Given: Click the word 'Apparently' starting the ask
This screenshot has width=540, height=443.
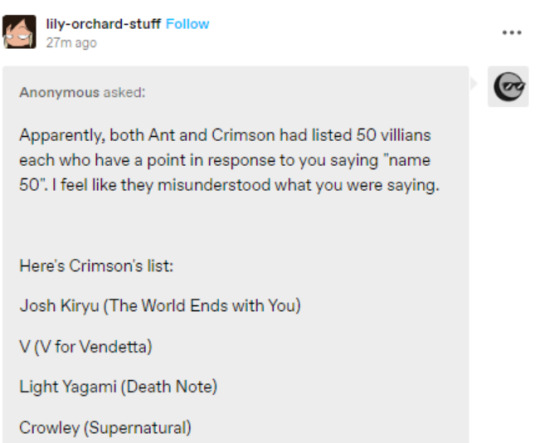Looking at the screenshot, I should pos(61,136).
